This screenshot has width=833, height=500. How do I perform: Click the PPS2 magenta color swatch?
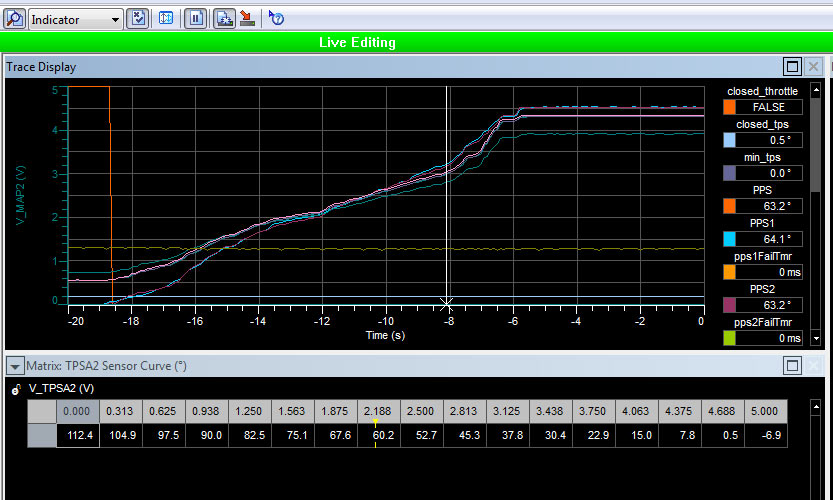coord(729,305)
